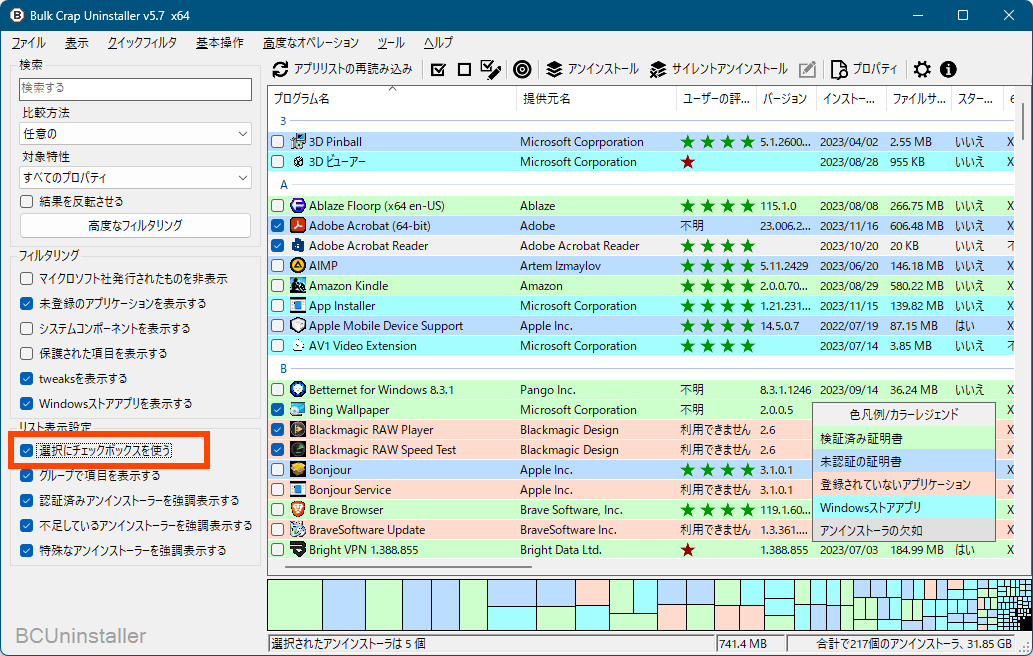Check 保護された項目を表示する
The image size is (1033, 656).
pos(26,353)
